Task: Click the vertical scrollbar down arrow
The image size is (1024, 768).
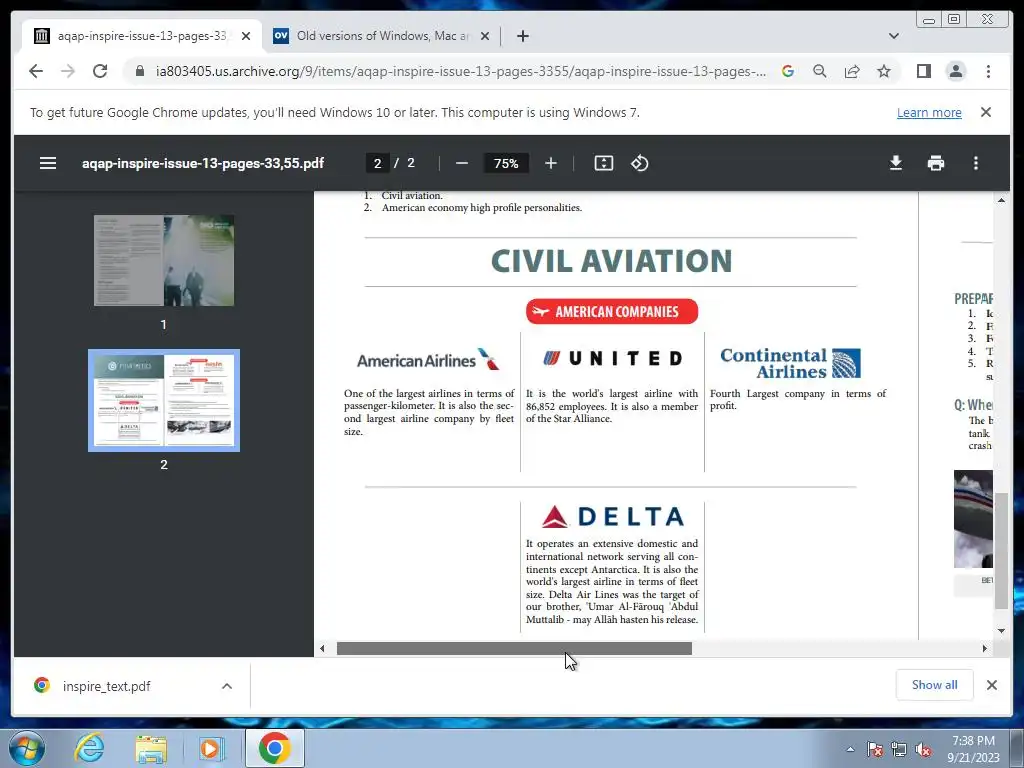Action: pos(1000,631)
